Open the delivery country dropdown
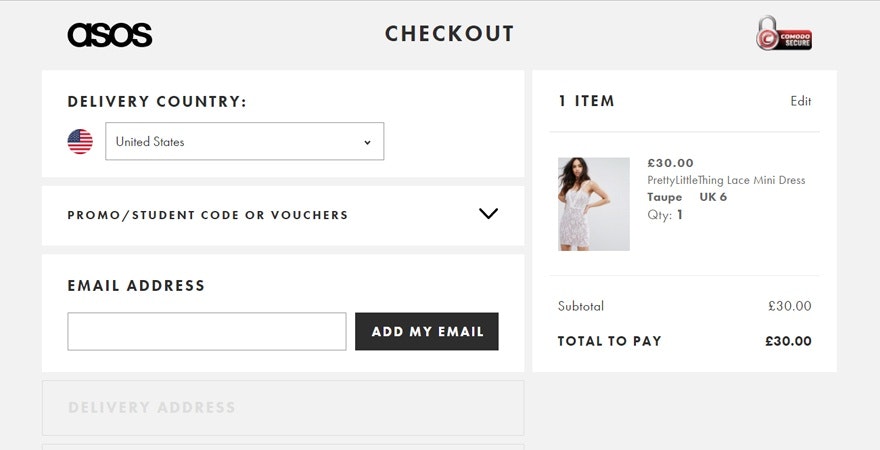The width and height of the screenshot is (880, 450). [244, 141]
